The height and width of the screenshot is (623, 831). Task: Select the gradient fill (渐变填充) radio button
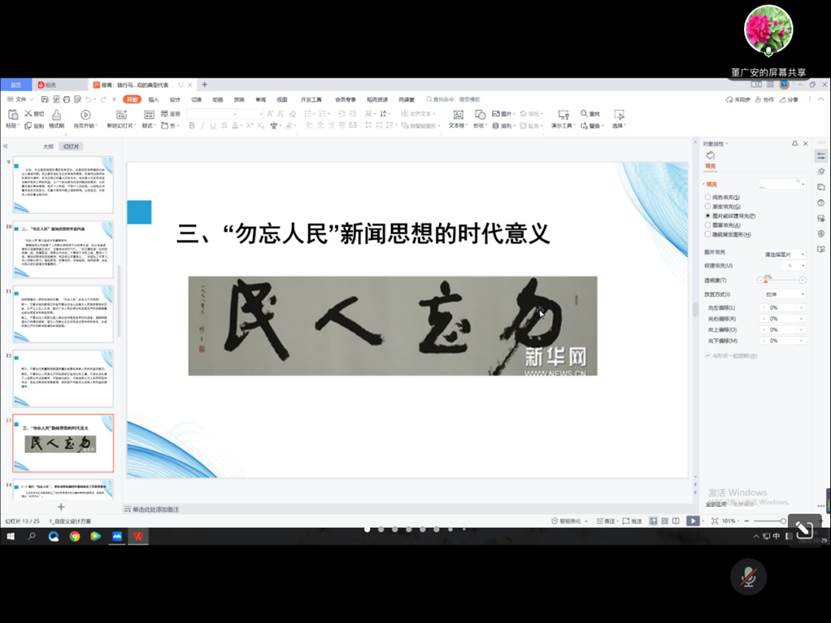pos(707,205)
